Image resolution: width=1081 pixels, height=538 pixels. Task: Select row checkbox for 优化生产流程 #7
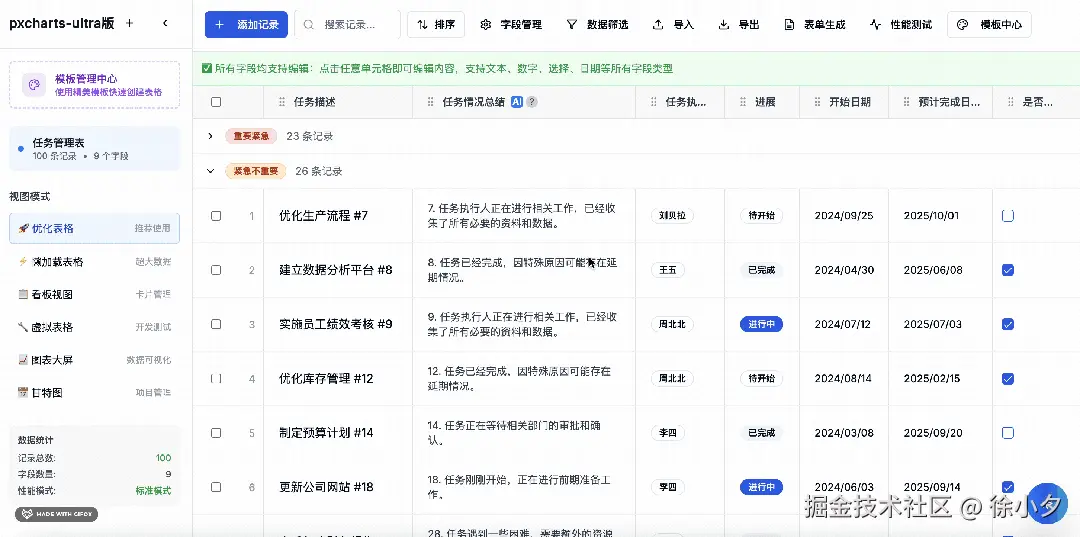pos(216,216)
